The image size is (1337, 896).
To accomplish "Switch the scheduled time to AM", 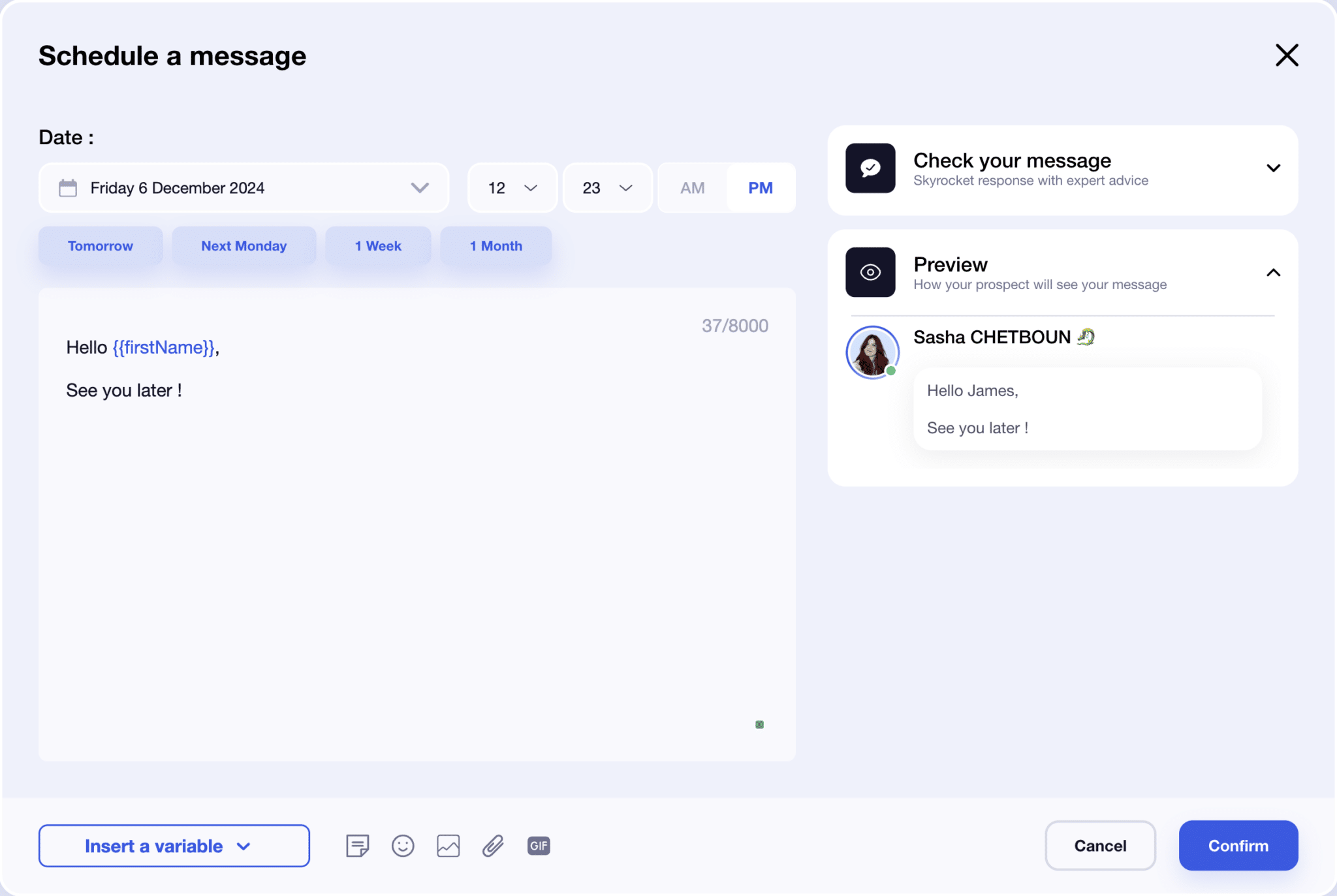I will pyautogui.click(x=692, y=188).
